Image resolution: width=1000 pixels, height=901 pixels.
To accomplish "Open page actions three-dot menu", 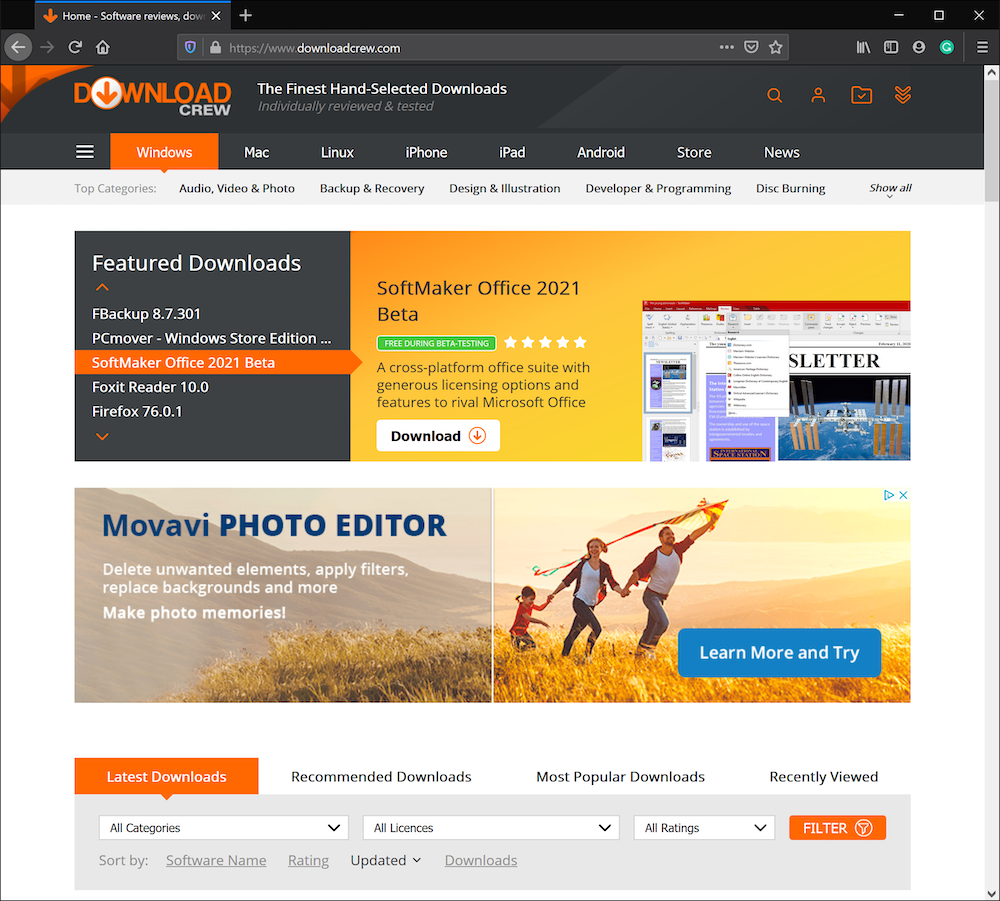I will point(726,47).
